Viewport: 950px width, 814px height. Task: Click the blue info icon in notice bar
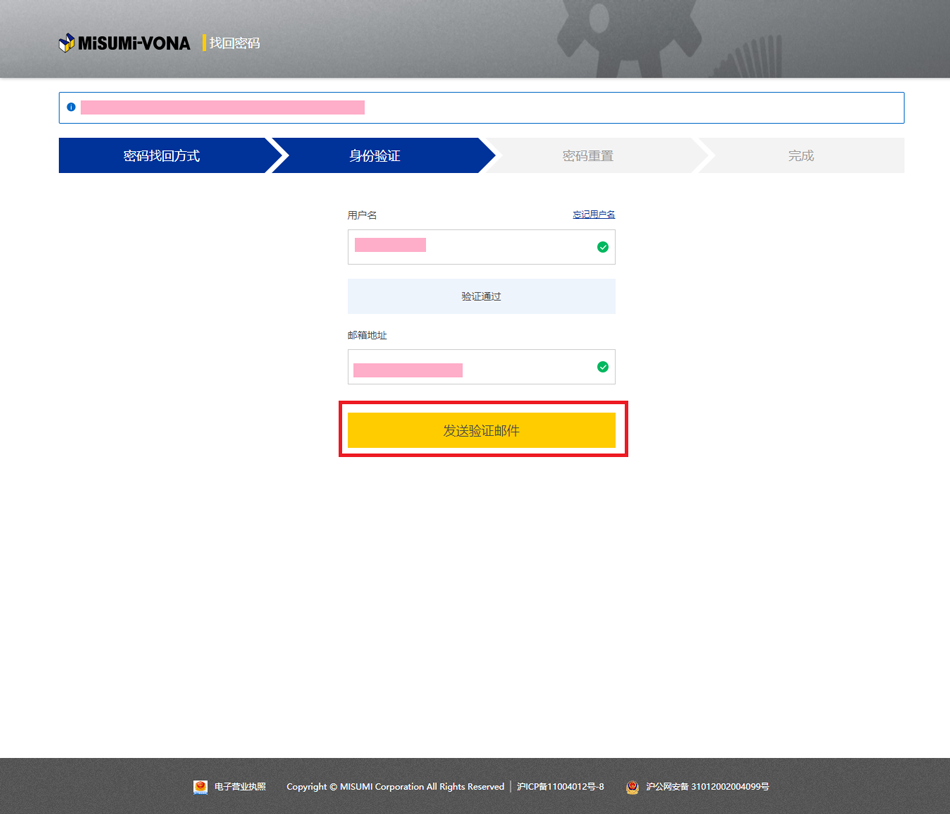[70, 107]
